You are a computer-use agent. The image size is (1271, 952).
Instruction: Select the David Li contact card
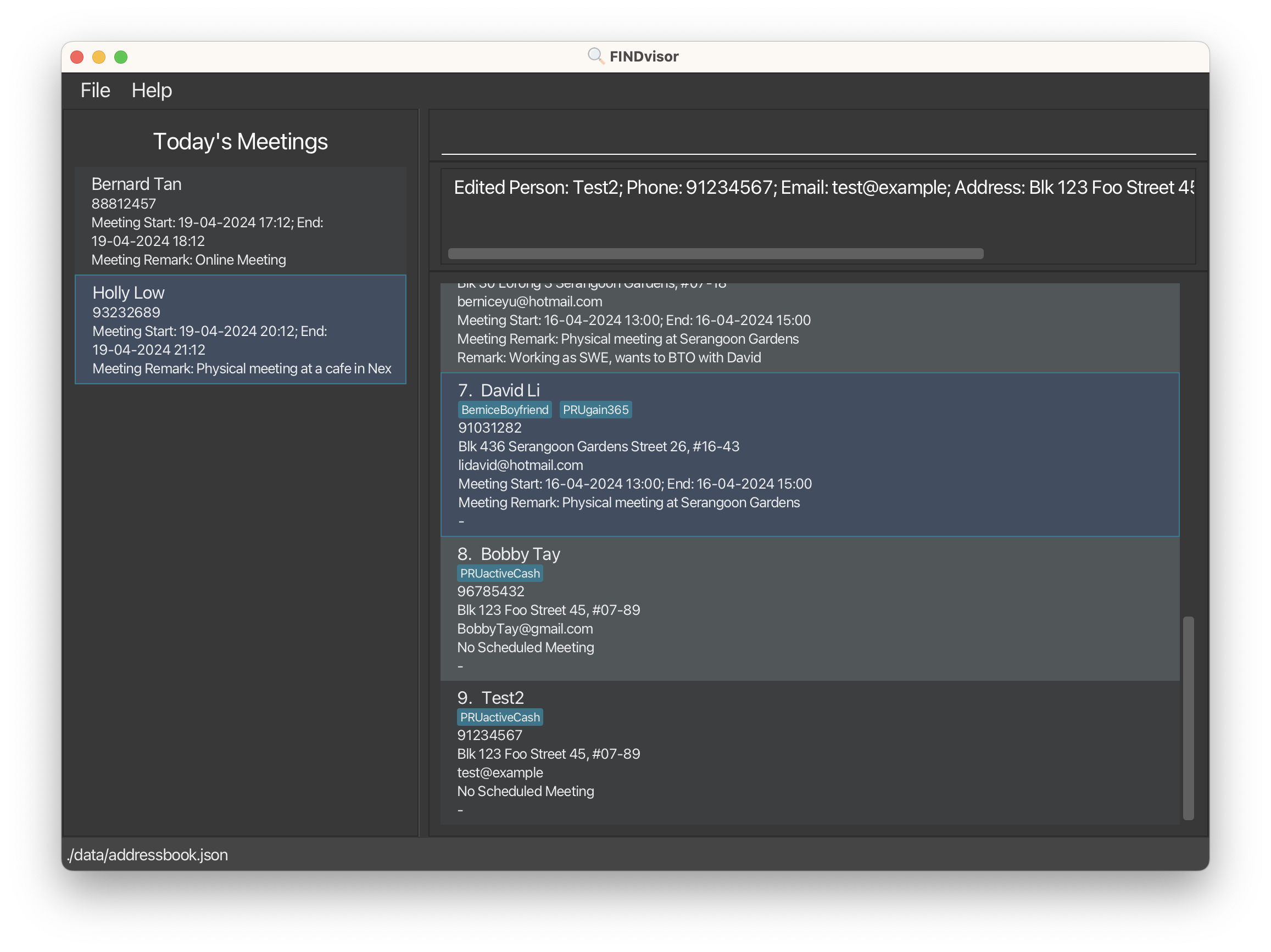[809, 455]
